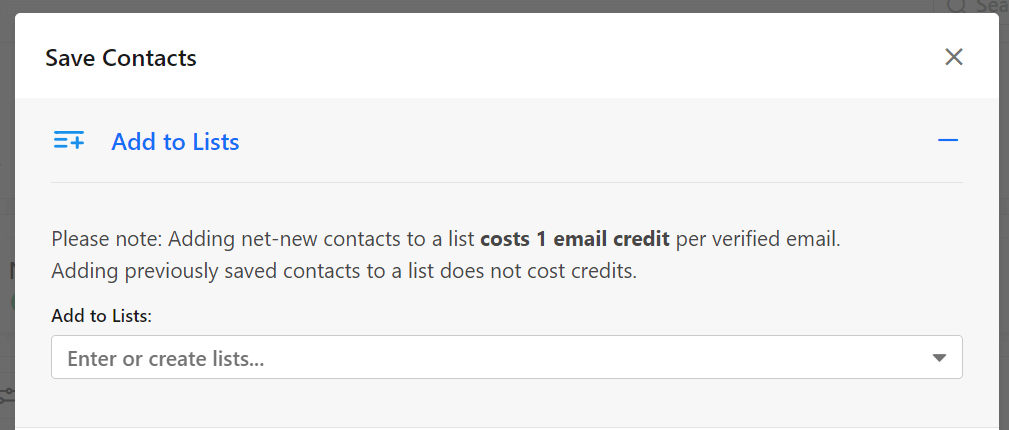1009x430 pixels.
Task: Click the gray panel area below lists field
Action: tap(506, 402)
